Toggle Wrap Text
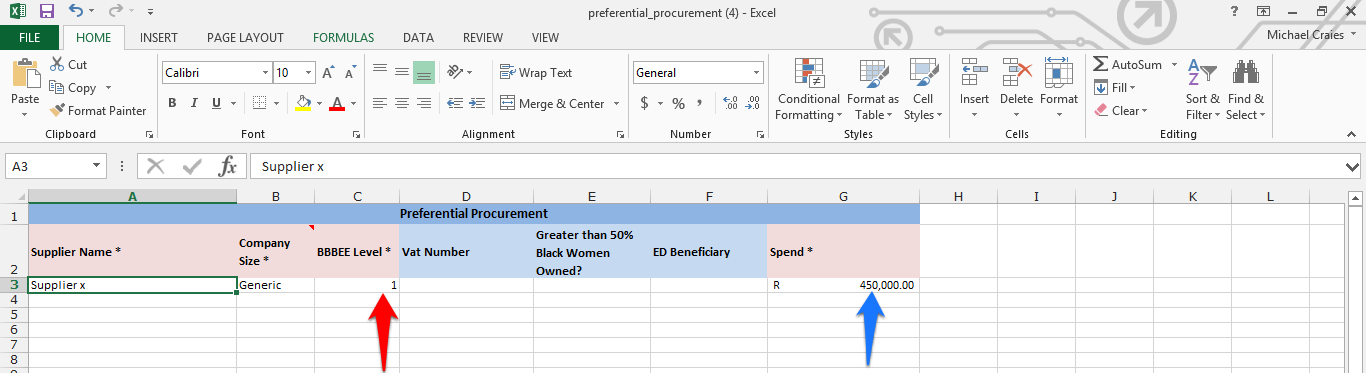The width and height of the screenshot is (1366, 373). click(536, 72)
